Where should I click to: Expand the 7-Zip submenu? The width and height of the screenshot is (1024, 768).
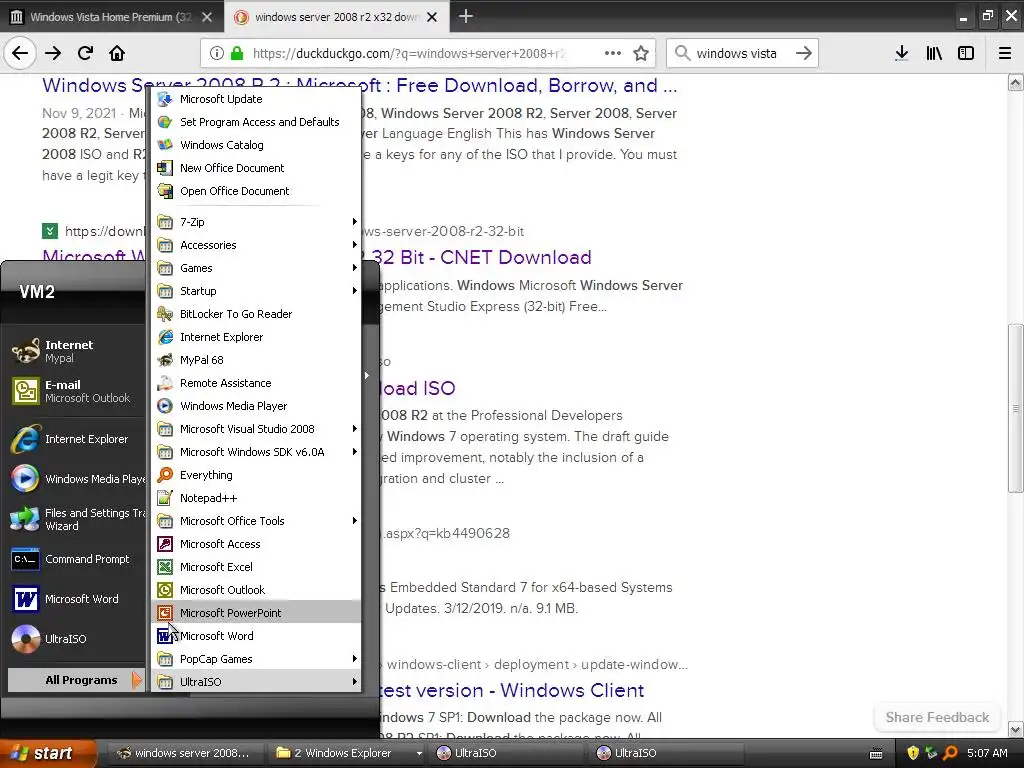click(256, 222)
